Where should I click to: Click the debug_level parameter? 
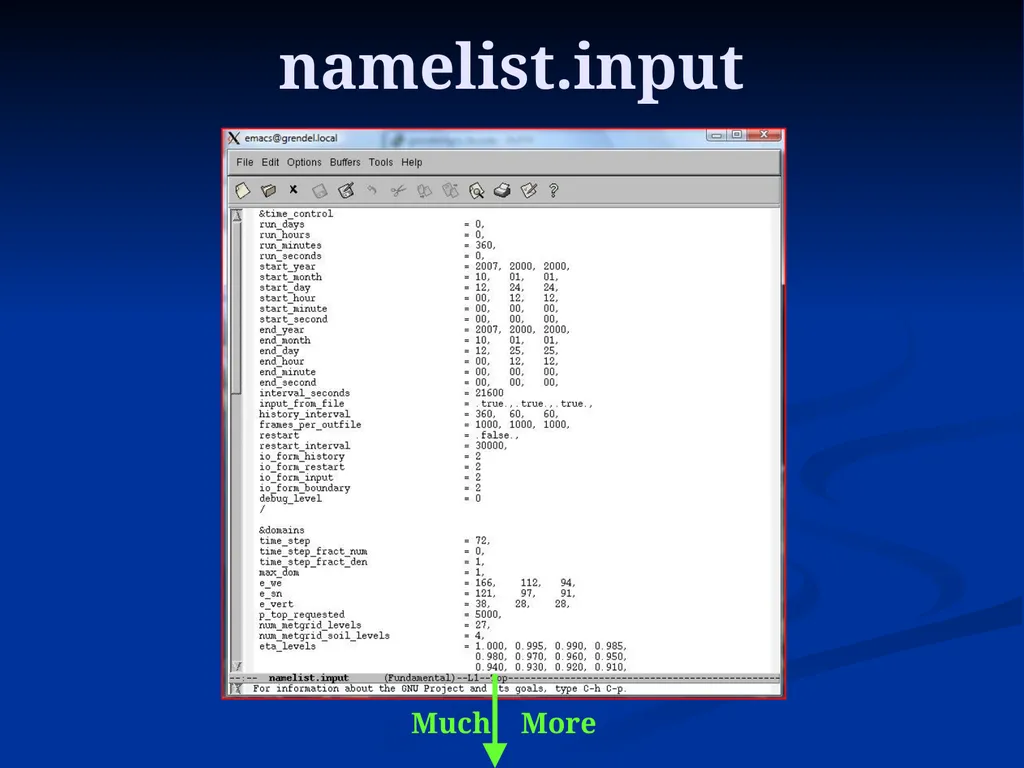pyautogui.click(x=290, y=498)
